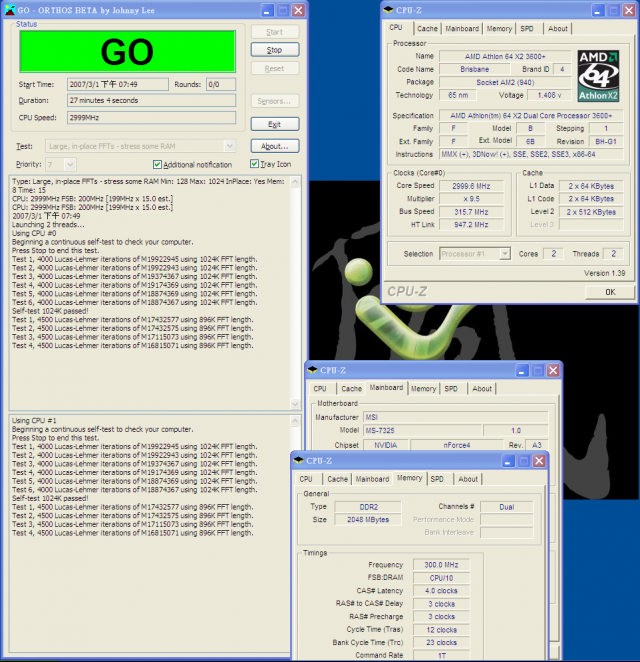Screen dimensions: 640x662
Task: Close the top CPU-Z window
Action: pos(629,10)
